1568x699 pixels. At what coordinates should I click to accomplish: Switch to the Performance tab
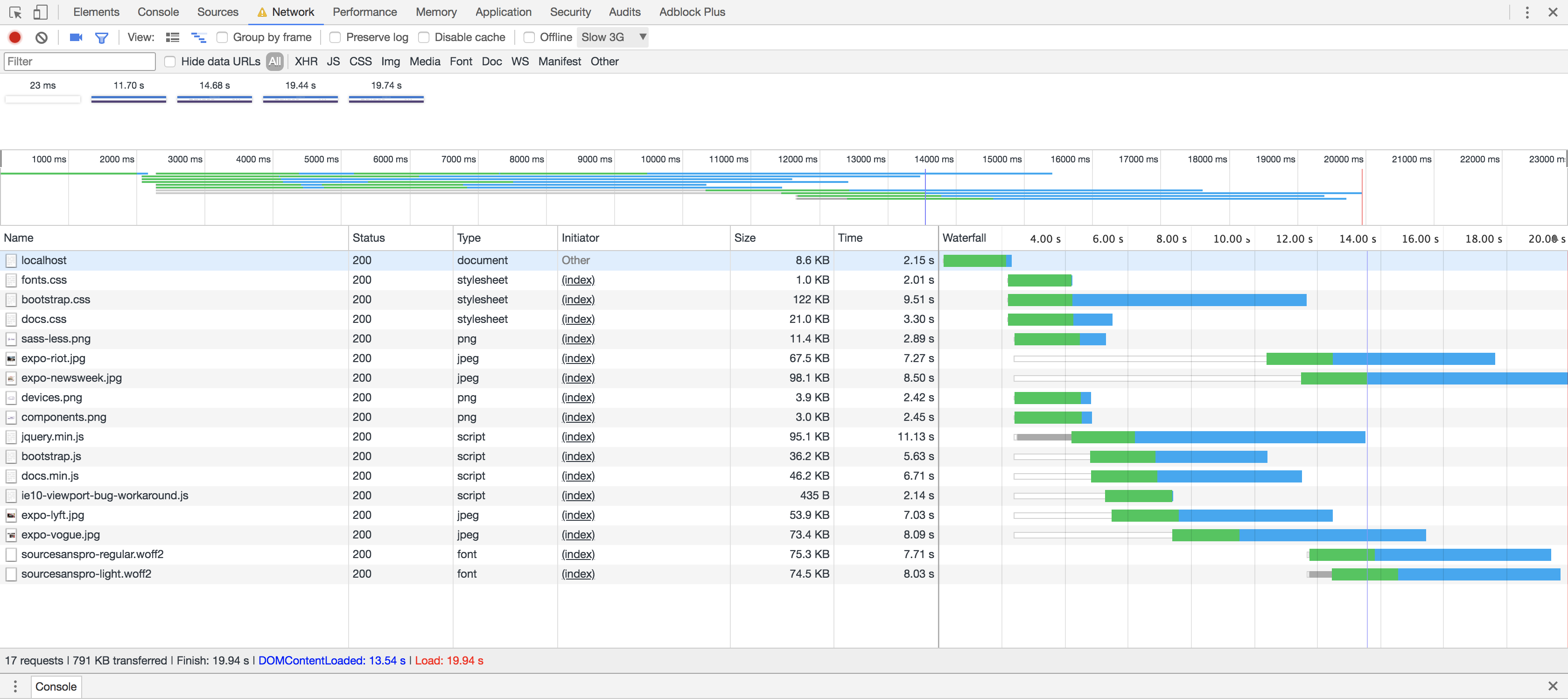point(364,12)
